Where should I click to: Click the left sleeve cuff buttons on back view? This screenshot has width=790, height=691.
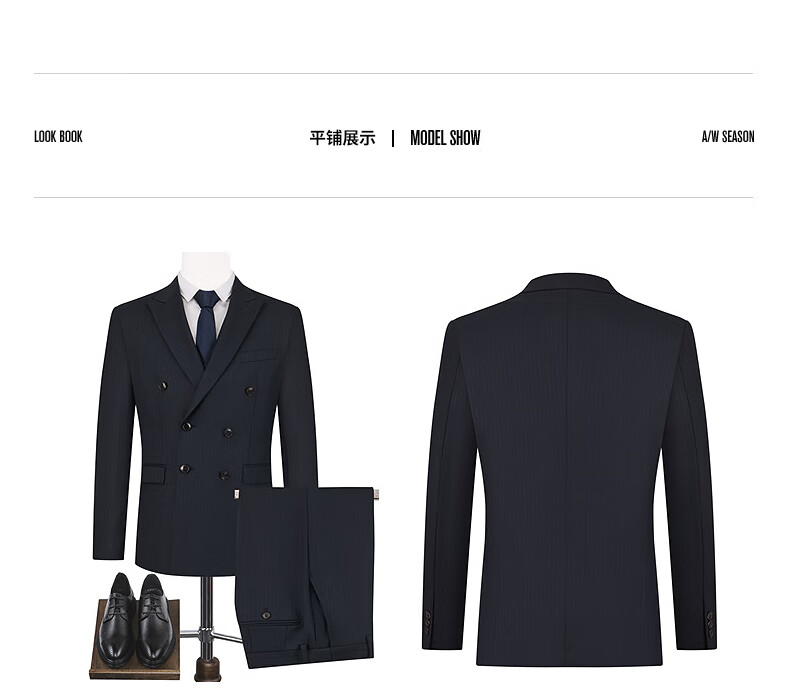point(428,623)
